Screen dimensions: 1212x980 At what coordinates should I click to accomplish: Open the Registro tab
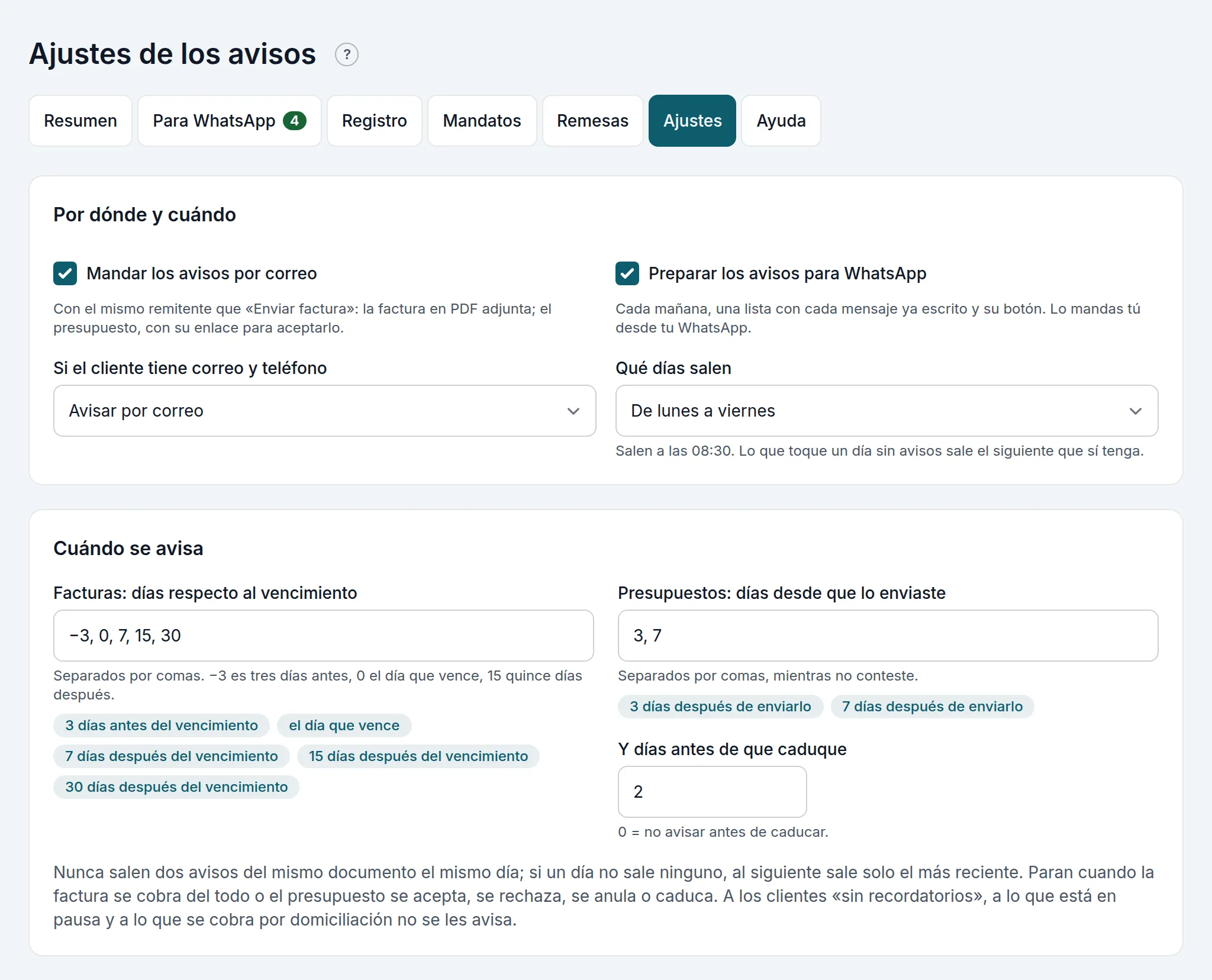(375, 121)
